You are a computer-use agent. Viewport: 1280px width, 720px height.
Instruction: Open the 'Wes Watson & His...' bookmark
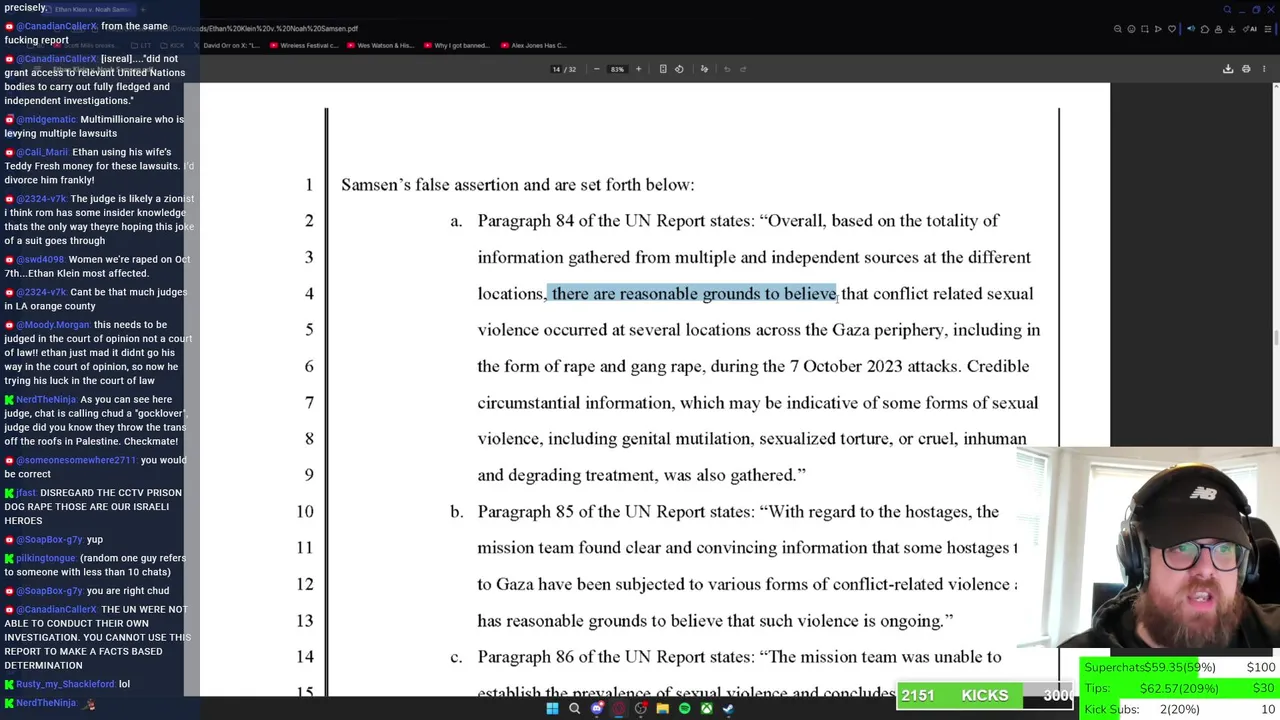pyautogui.click(x=380, y=45)
